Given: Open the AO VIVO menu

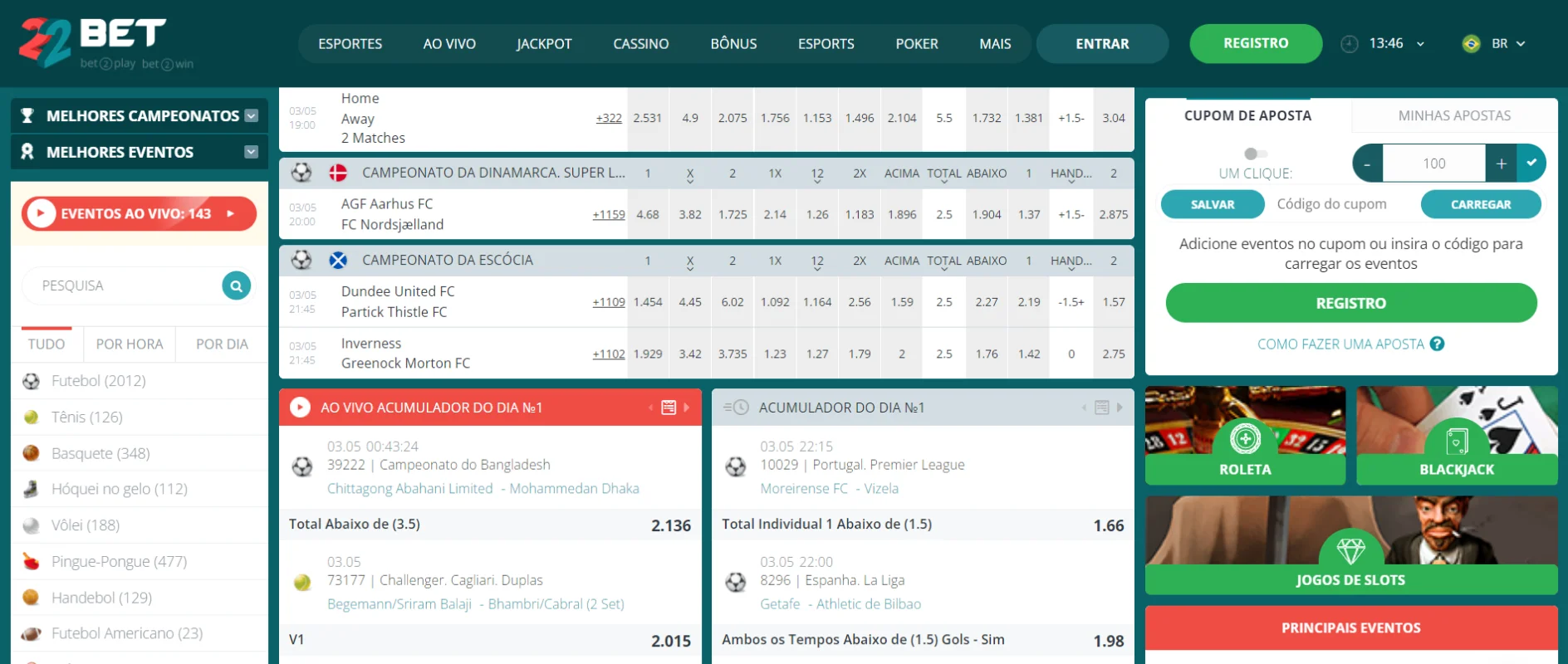Looking at the screenshot, I should (449, 44).
